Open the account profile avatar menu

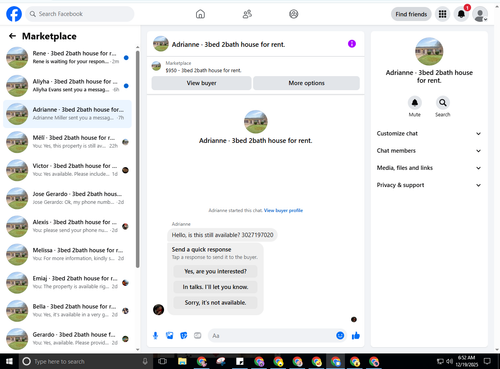[480, 14]
